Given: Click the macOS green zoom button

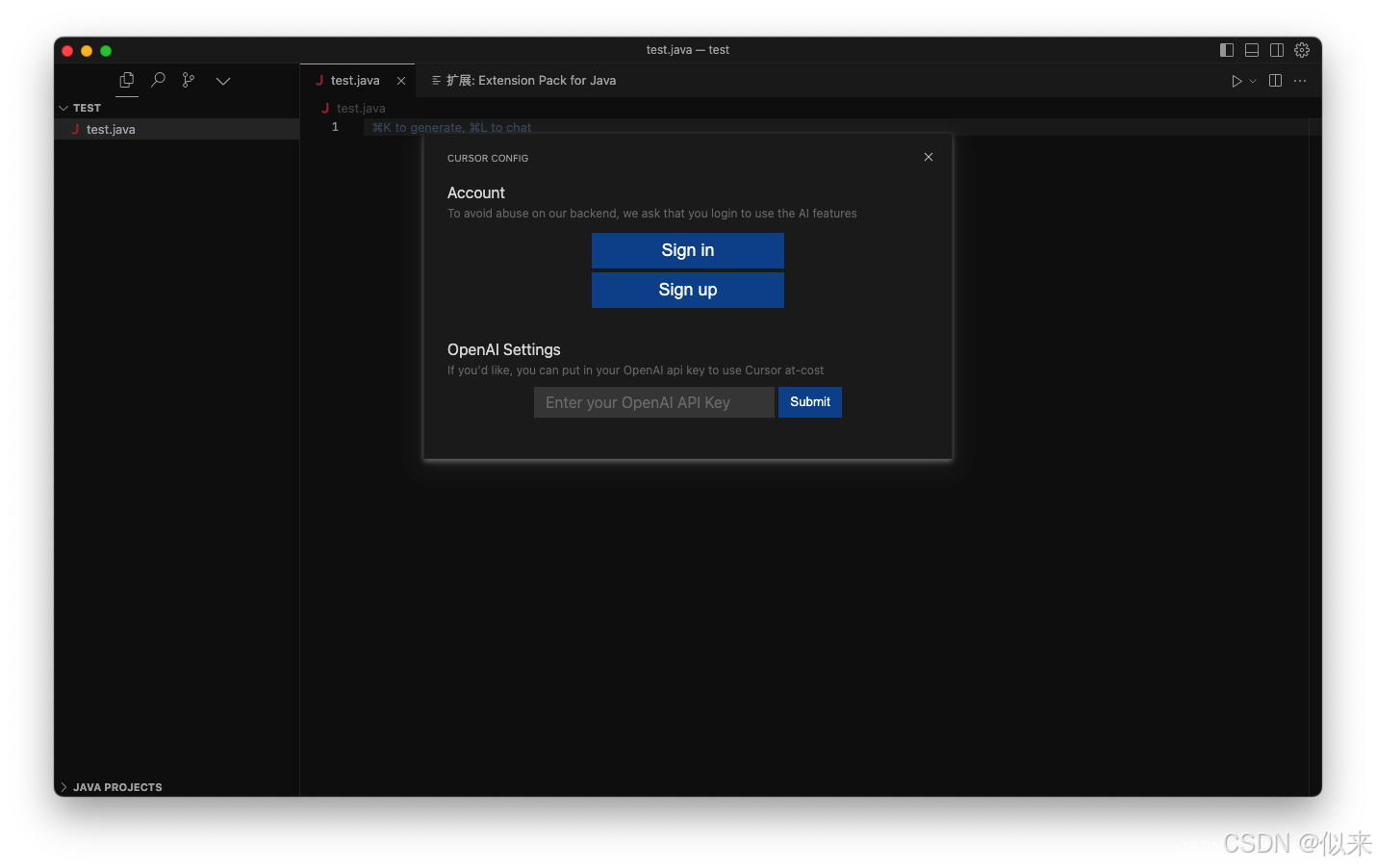Looking at the screenshot, I should (106, 51).
